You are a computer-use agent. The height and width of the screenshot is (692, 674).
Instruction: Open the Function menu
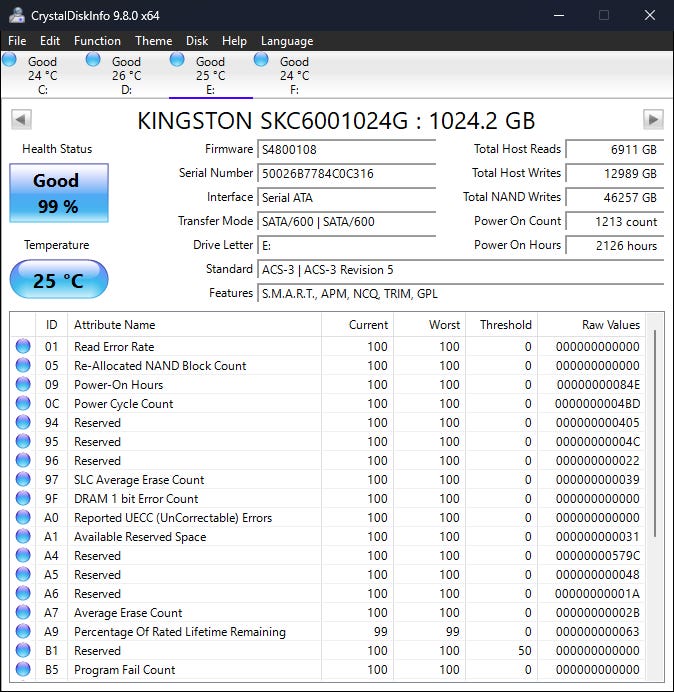coord(97,41)
